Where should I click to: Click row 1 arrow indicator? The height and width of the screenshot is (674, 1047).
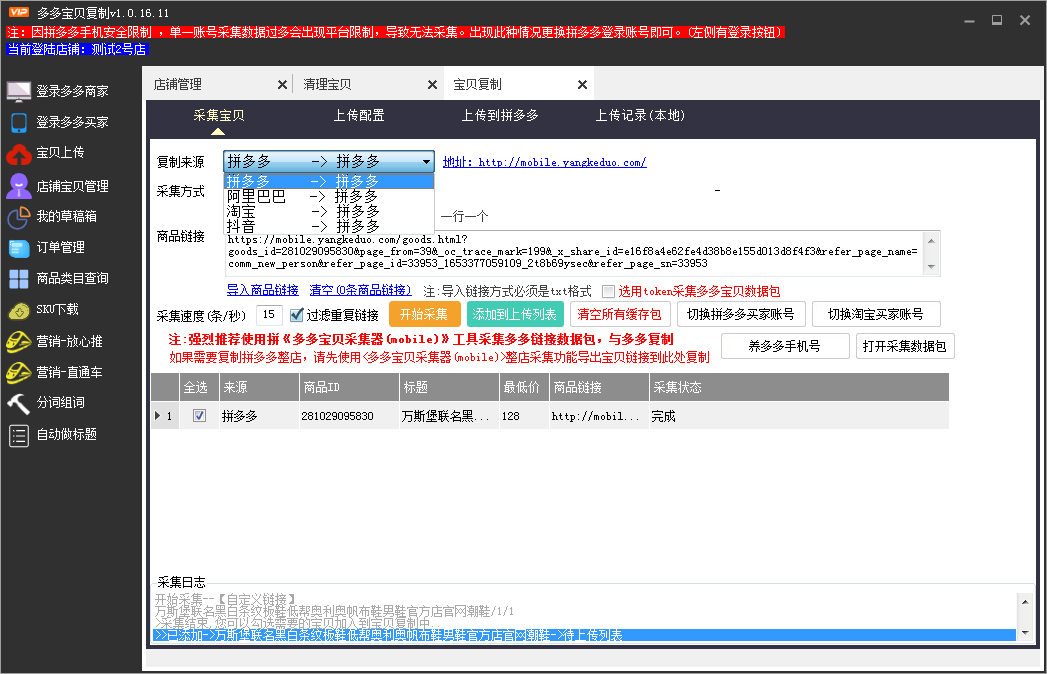click(158, 415)
